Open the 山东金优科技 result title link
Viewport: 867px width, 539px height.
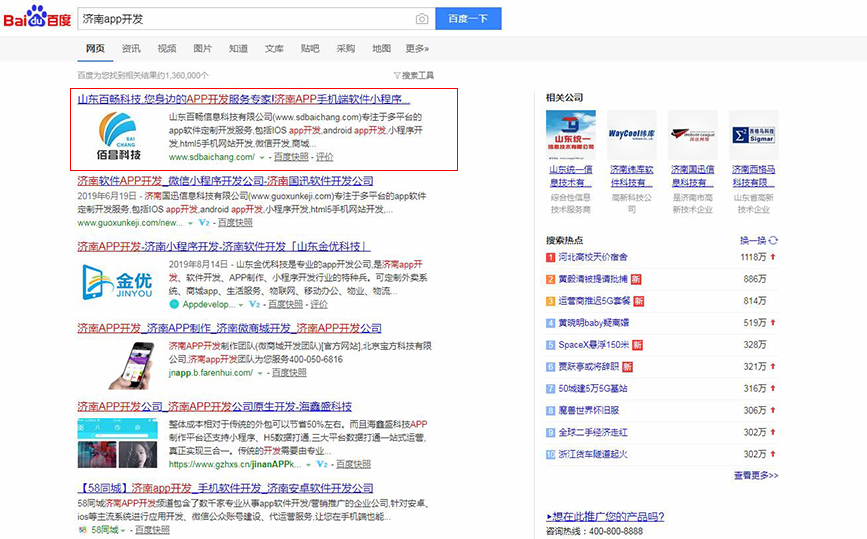pyautogui.click(x=224, y=247)
